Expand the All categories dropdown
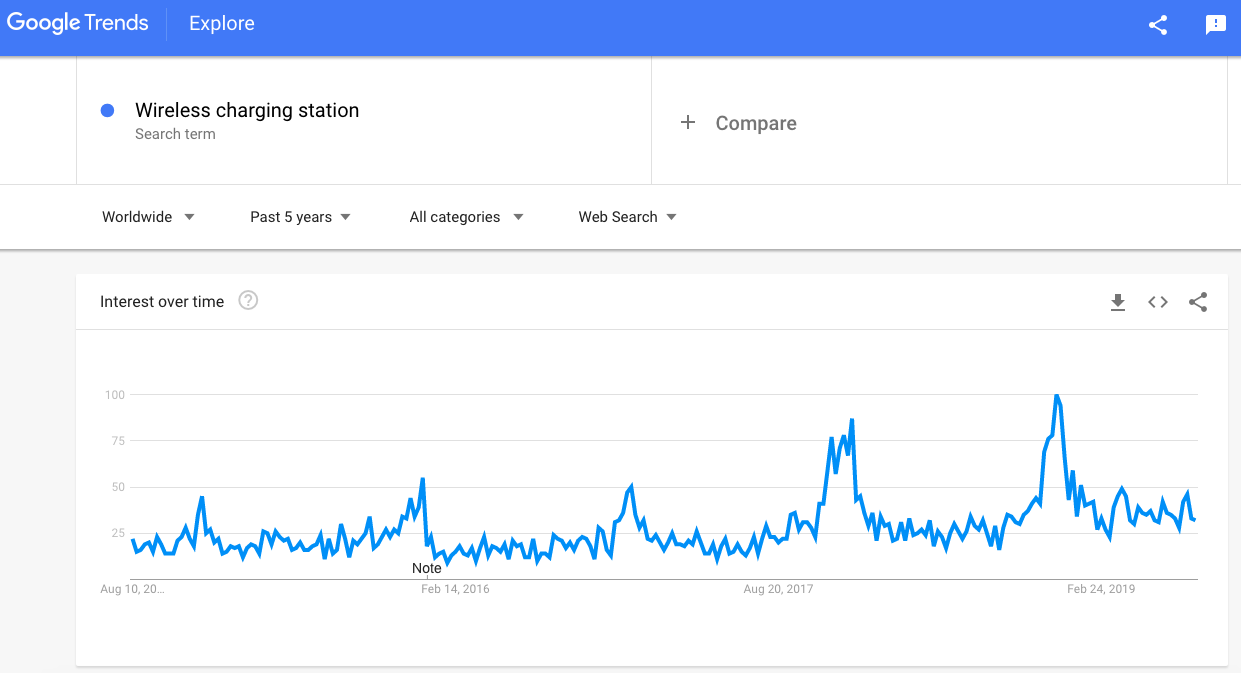Viewport: 1241px width, 673px height. (x=466, y=217)
